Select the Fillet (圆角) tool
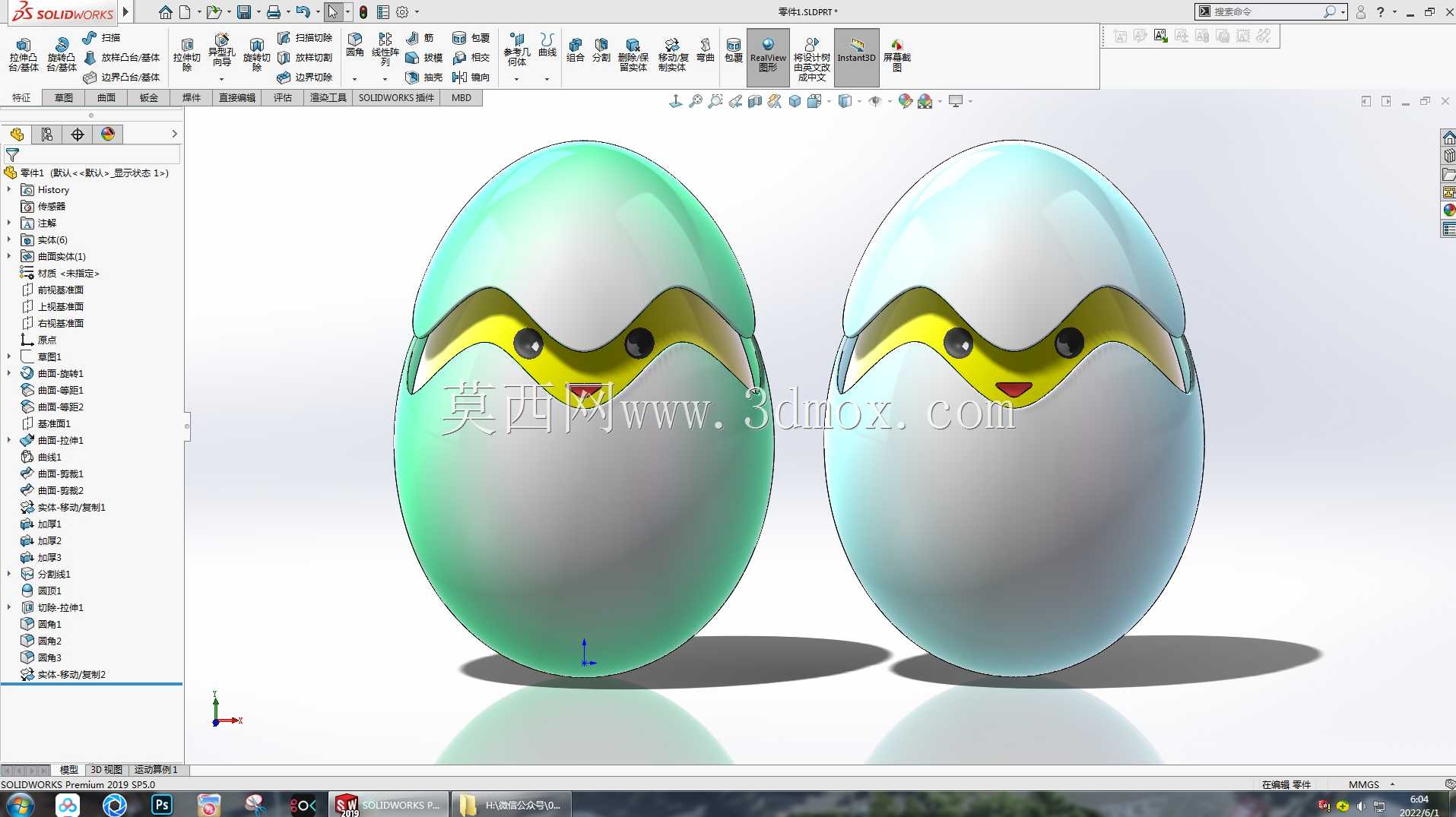1456x817 pixels. pyautogui.click(x=355, y=46)
